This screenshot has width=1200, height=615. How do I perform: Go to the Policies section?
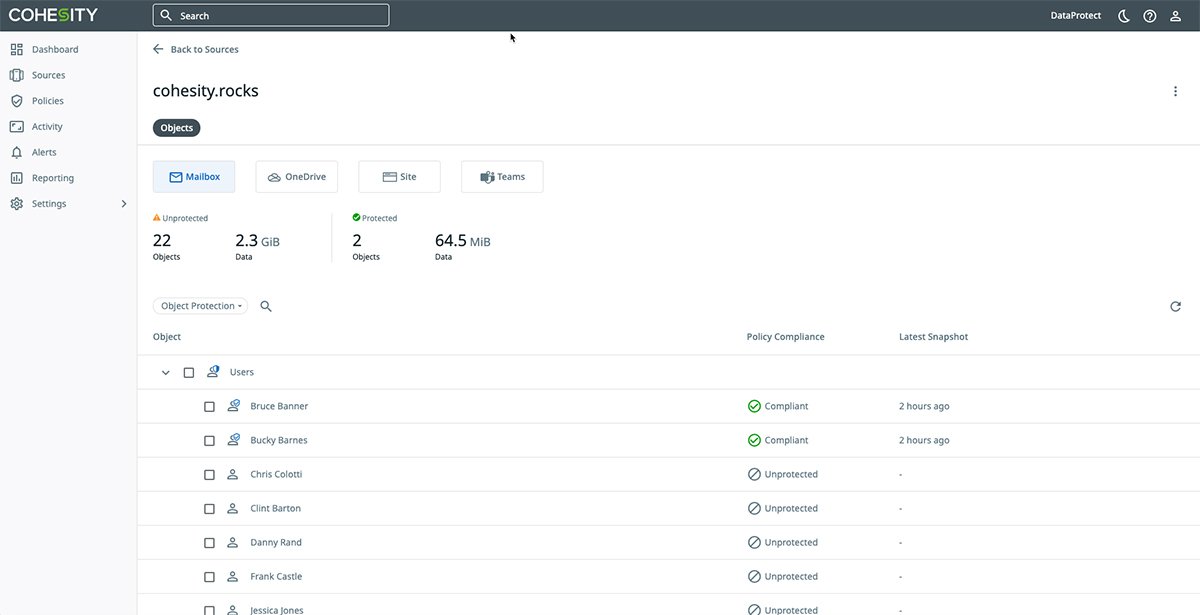pyautogui.click(x=48, y=100)
